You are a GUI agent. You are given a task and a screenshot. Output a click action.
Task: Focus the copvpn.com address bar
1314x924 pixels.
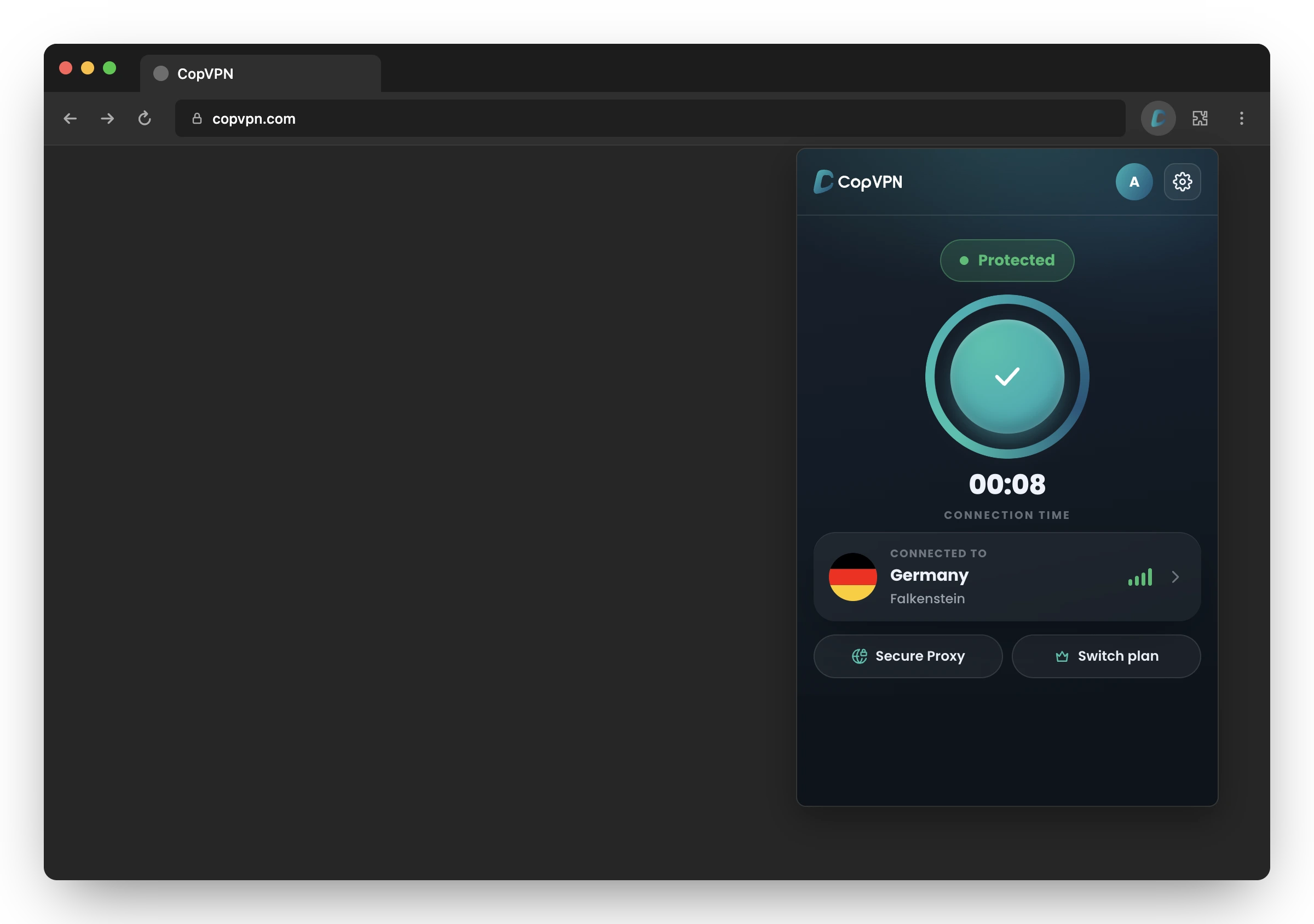[650, 118]
